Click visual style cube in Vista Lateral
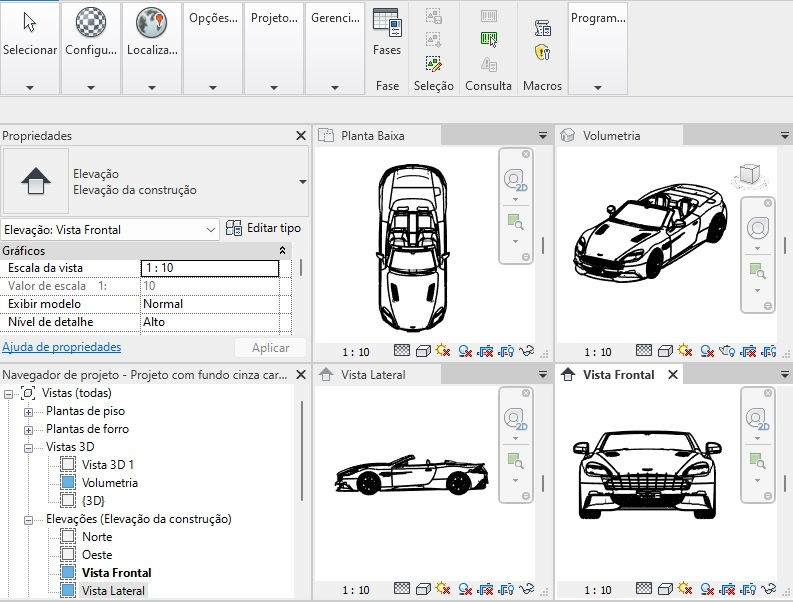Image resolution: width=793 pixels, height=602 pixels. pyautogui.click(x=423, y=589)
